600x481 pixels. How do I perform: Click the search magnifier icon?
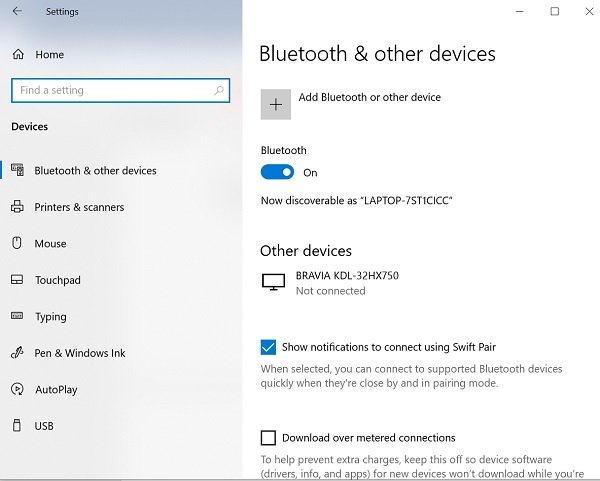pos(219,90)
